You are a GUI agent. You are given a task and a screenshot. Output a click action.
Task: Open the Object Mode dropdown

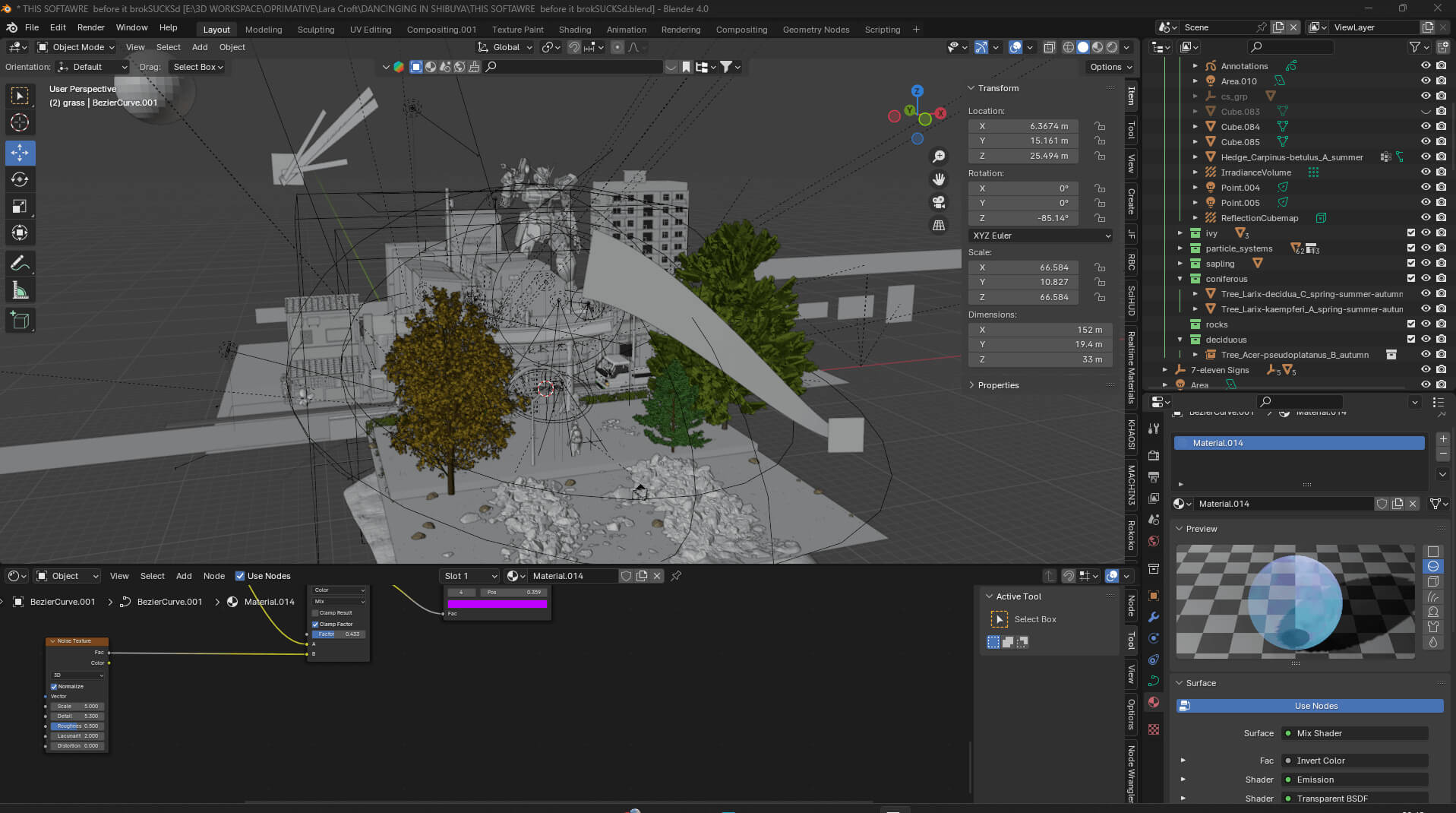pos(76,47)
